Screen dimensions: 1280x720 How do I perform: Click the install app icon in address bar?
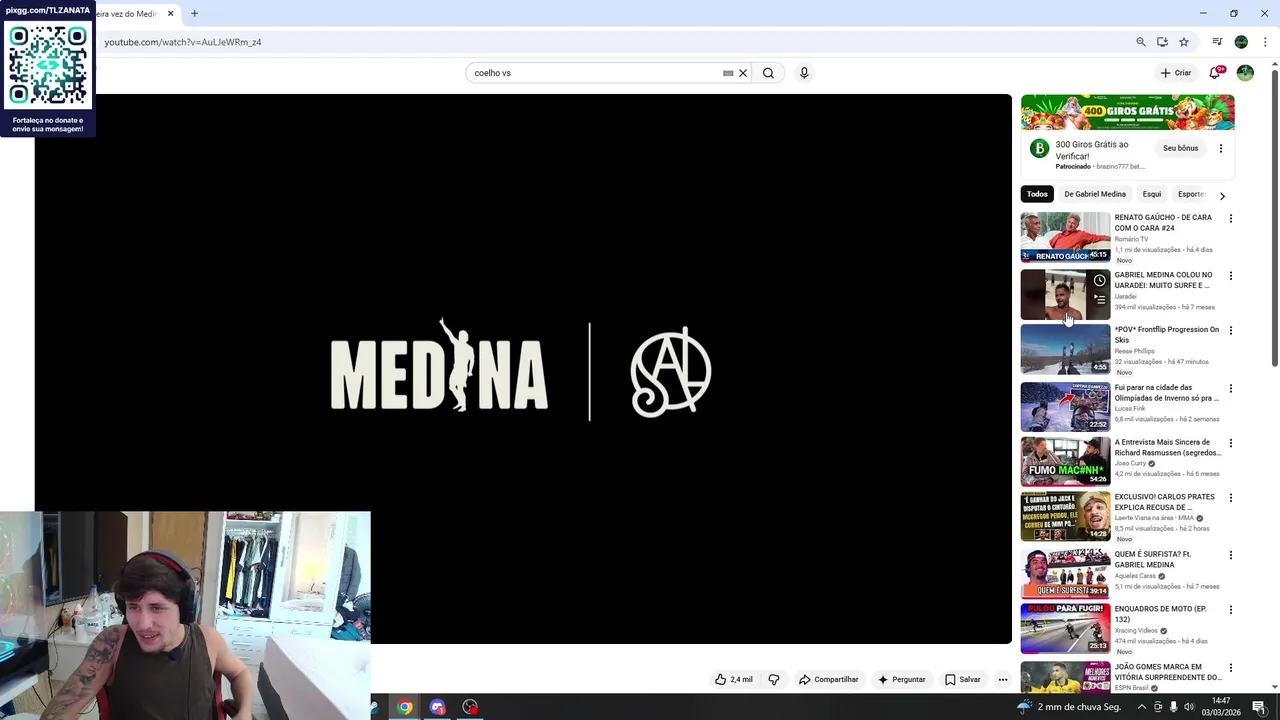tap(1162, 42)
